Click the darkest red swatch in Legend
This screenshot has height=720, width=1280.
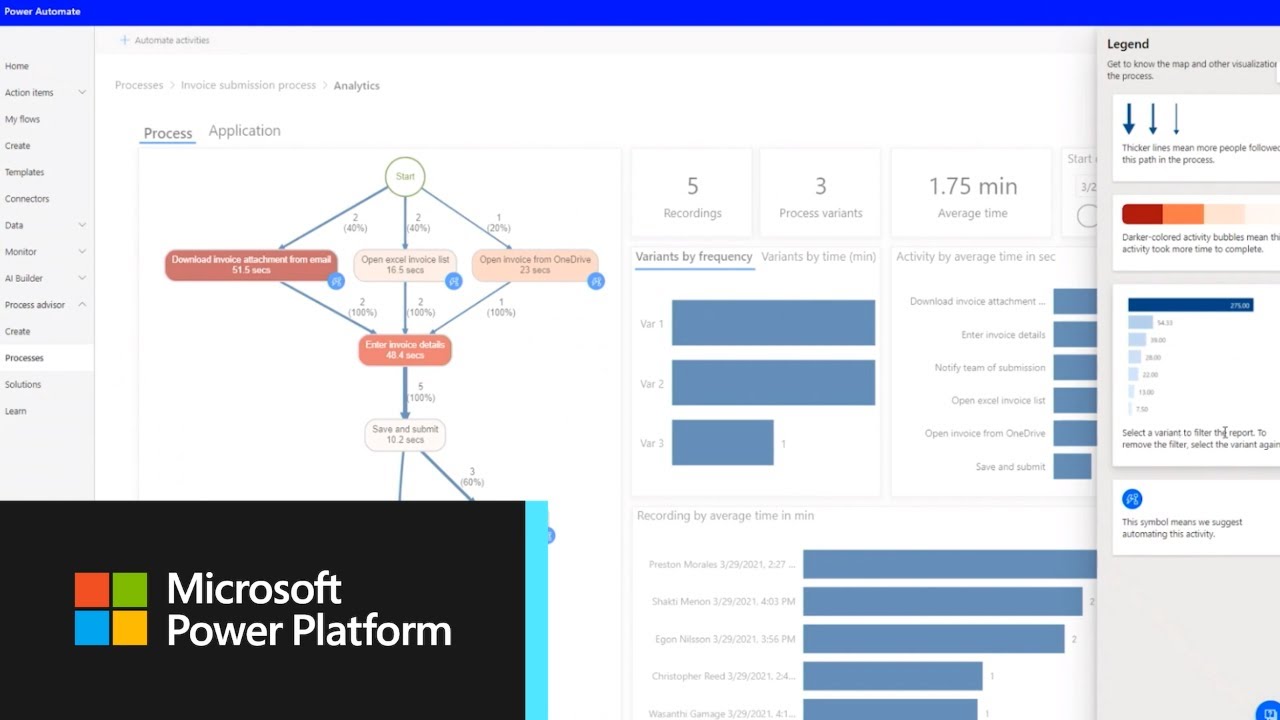[x=1142, y=214]
